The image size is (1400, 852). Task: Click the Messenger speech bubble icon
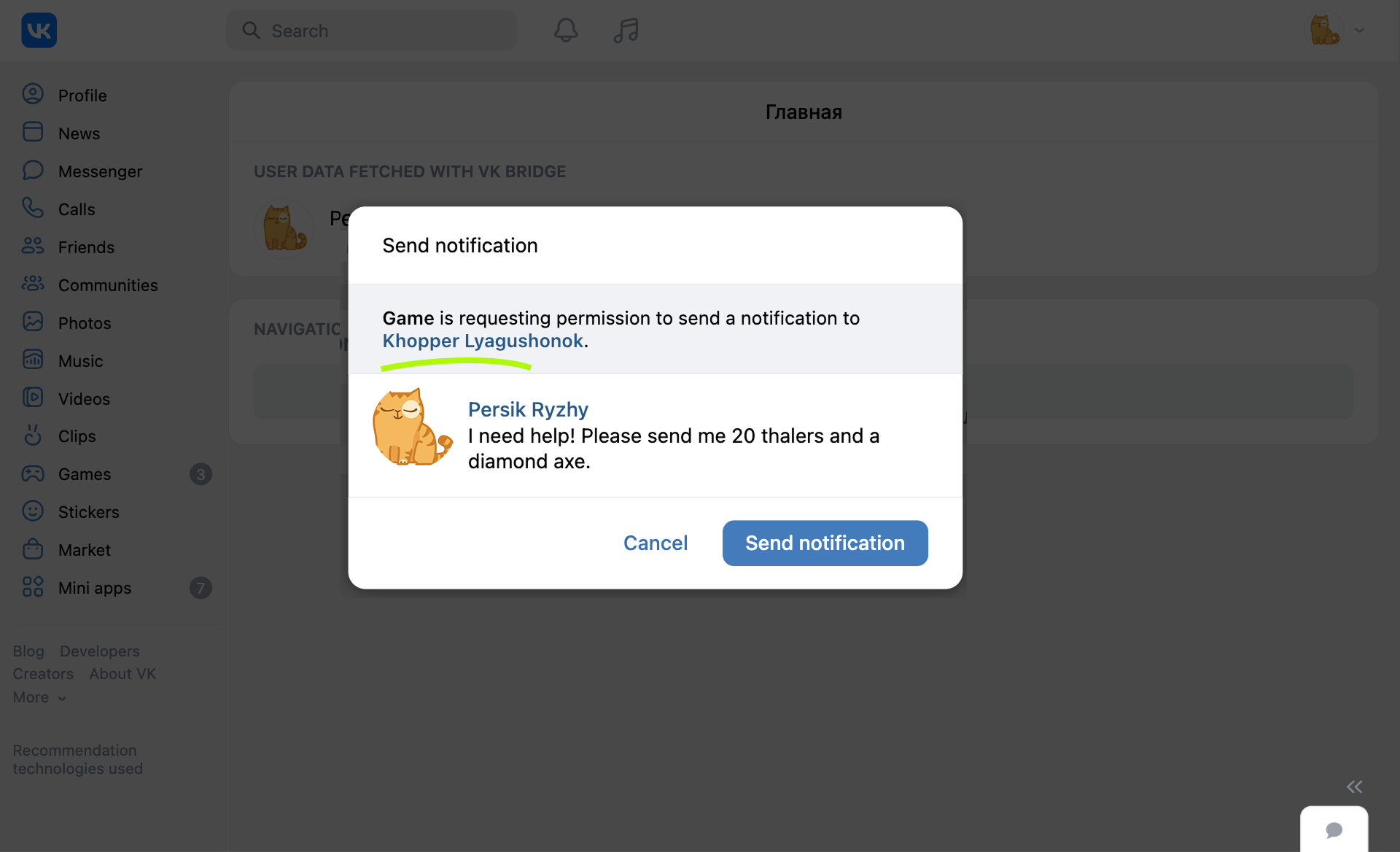(33, 171)
